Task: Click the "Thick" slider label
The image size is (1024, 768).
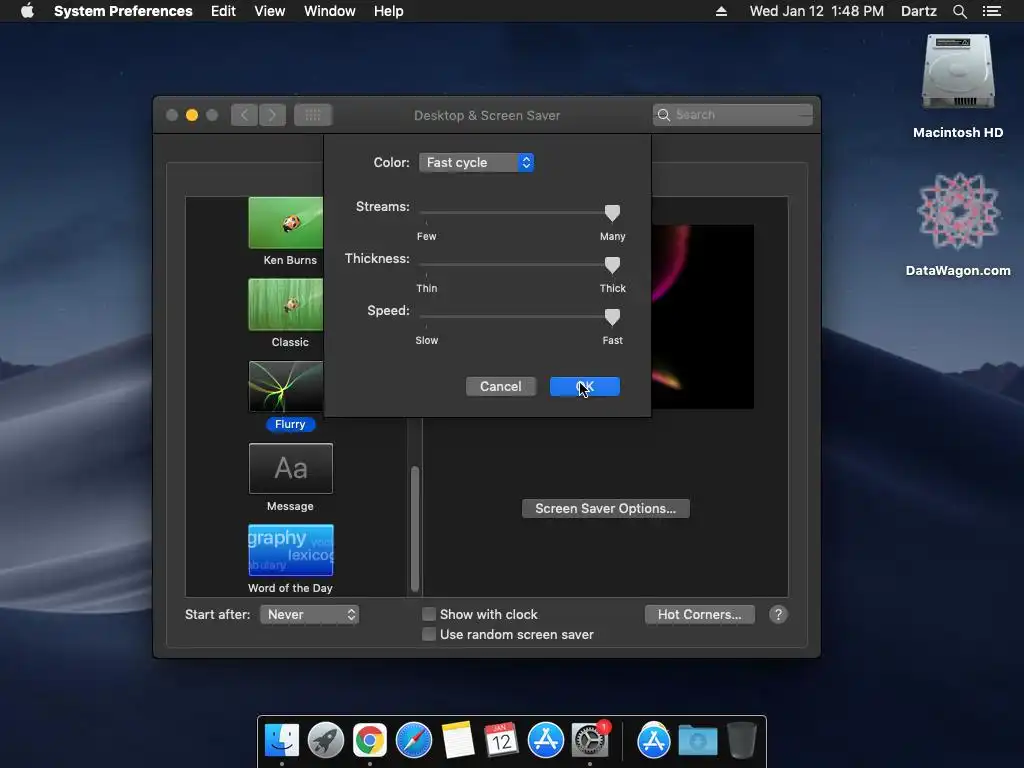Action: (x=613, y=289)
